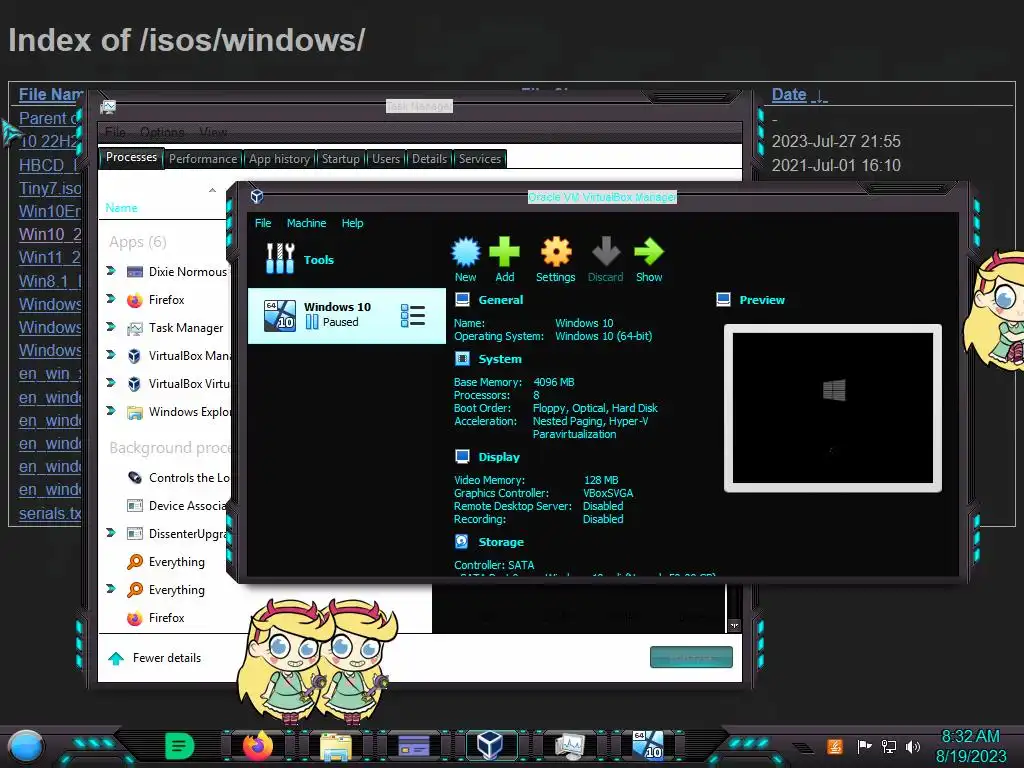
Task: Click the green Show arrow icon
Action: tap(648, 252)
